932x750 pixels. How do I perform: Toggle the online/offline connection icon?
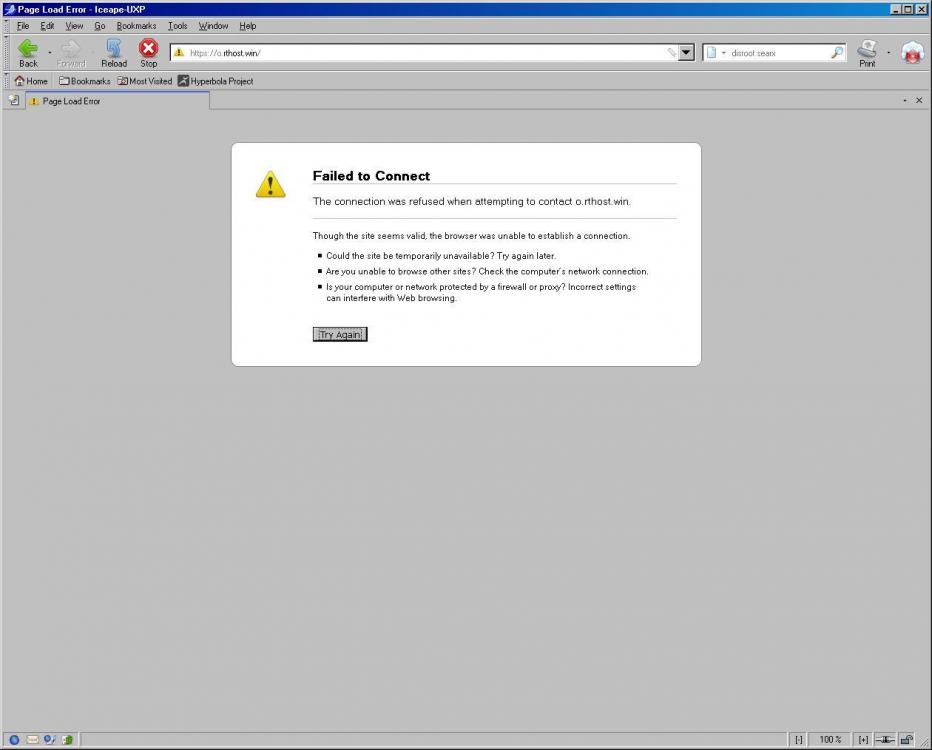click(x=885, y=740)
